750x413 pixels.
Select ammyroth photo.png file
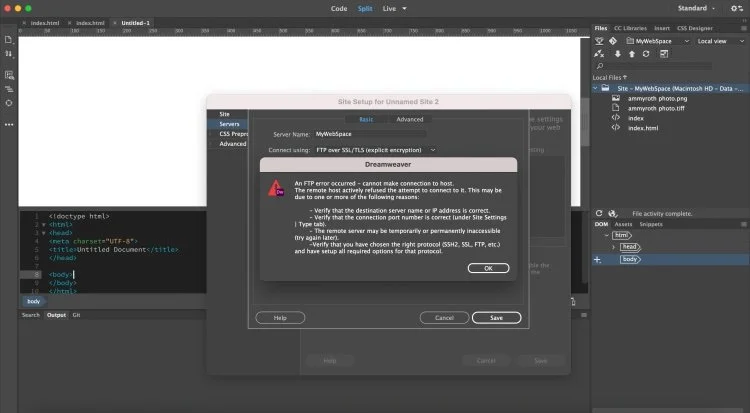coord(657,98)
